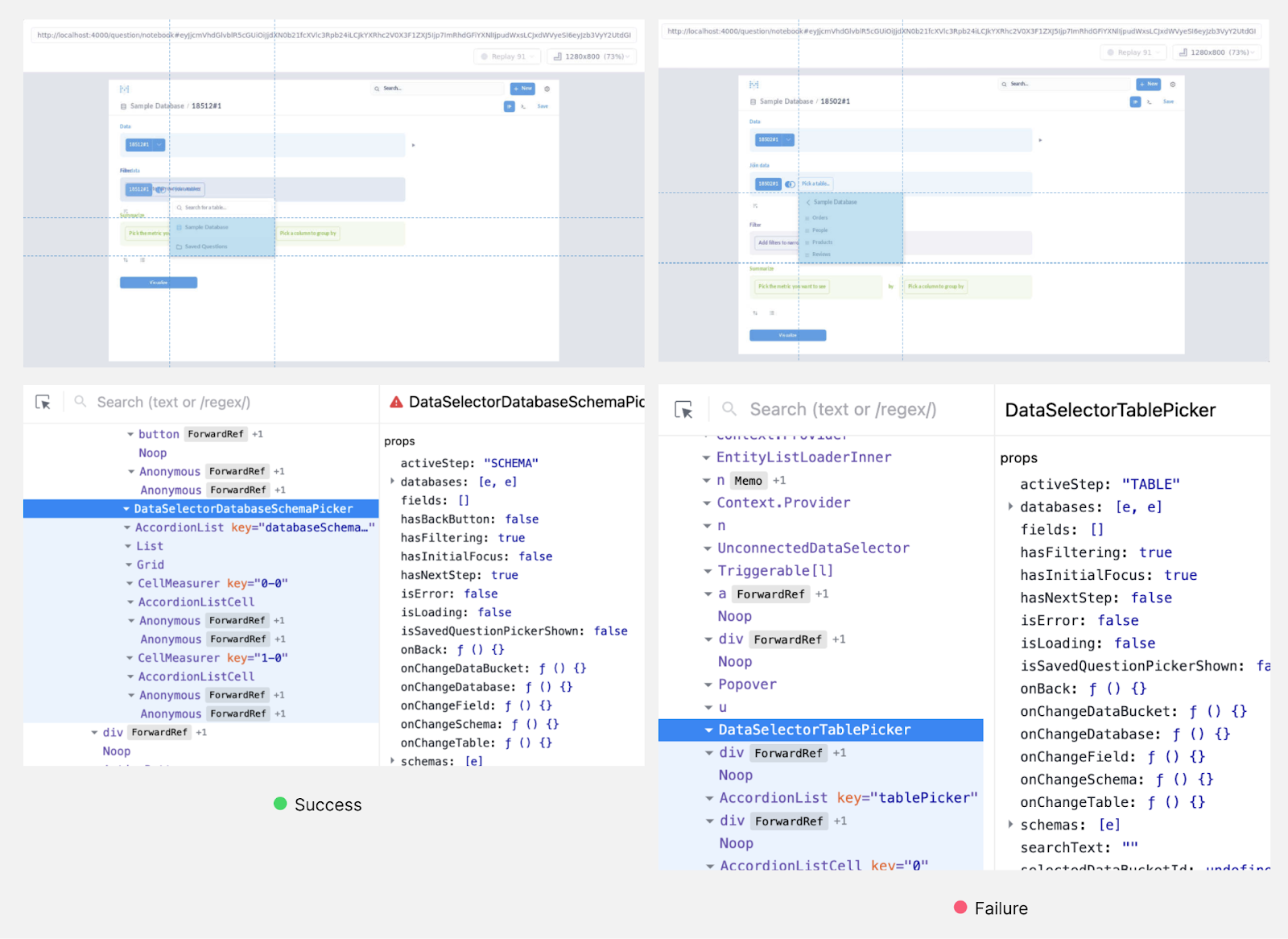Click Save on the 18512#1 page
Image resolution: width=1288 pixels, height=939 pixels.
(x=543, y=106)
